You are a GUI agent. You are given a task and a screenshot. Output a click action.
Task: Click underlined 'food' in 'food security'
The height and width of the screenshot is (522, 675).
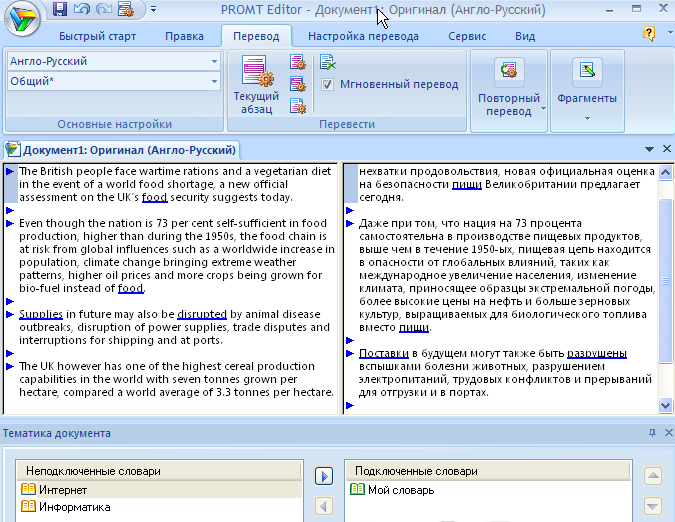pyautogui.click(x=155, y=197)
